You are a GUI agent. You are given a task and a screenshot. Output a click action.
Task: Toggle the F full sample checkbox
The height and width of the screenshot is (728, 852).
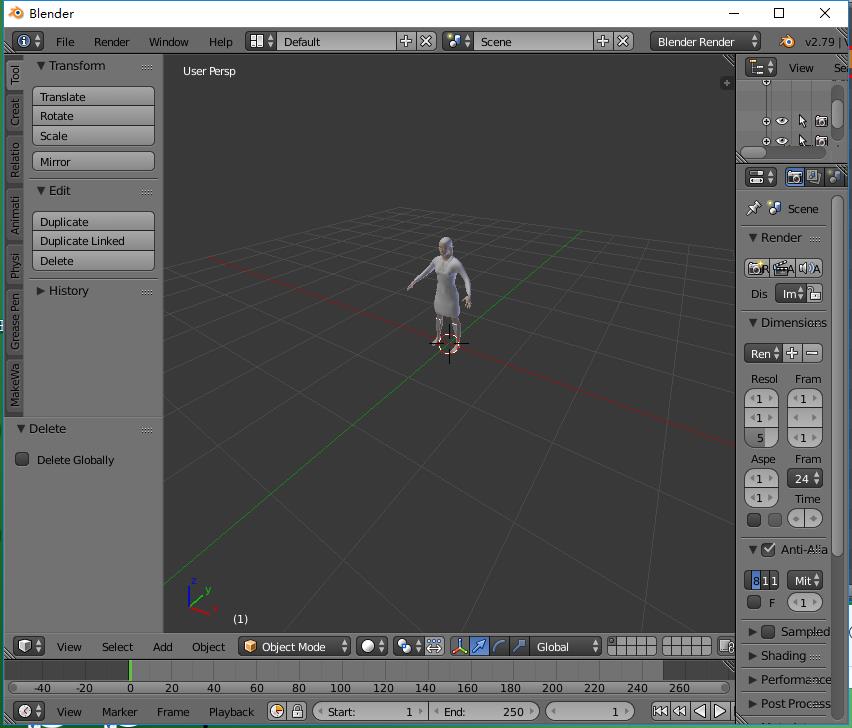(754, 602)
